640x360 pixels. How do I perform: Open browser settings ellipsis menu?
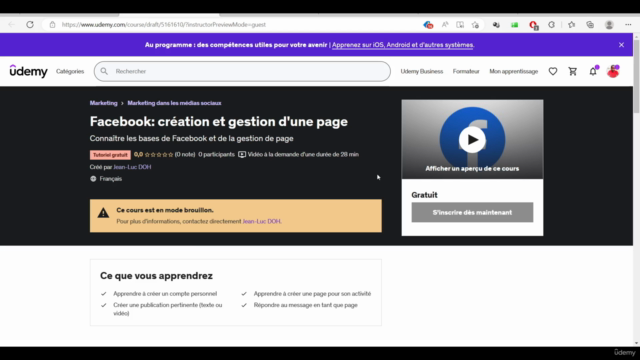tap(628, 24)
